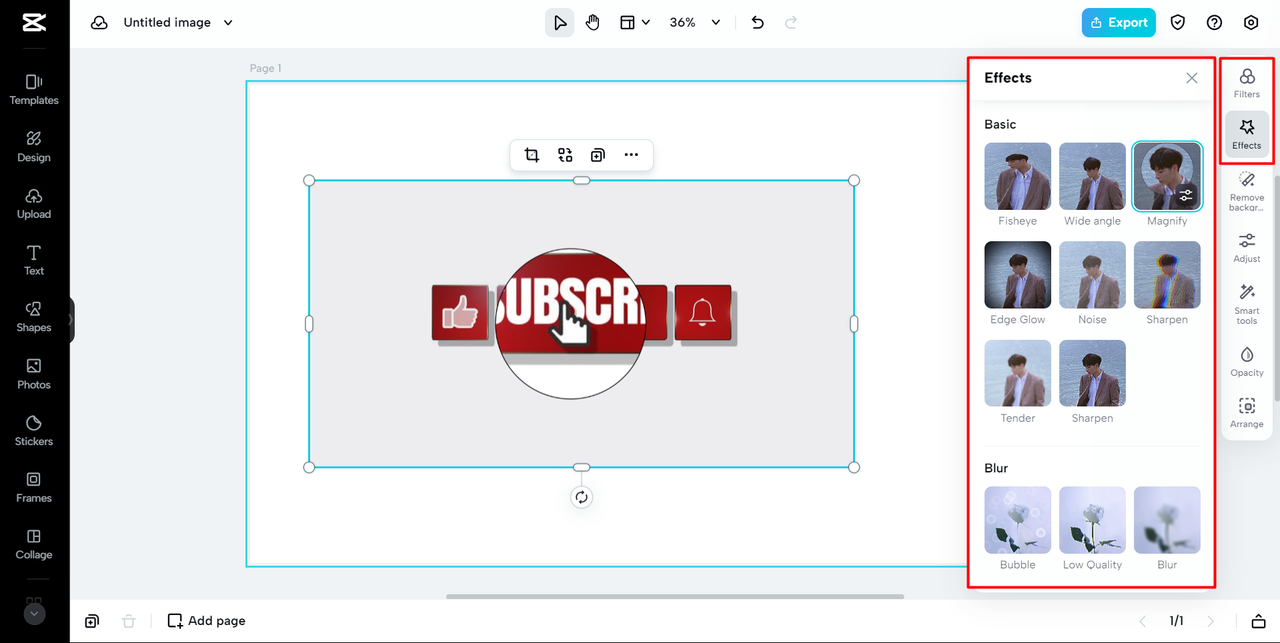The height and width of the screenshot is (643, 1280).
Task: Open the Untitled image name dropdown
Action: click(x=178, y=22)
